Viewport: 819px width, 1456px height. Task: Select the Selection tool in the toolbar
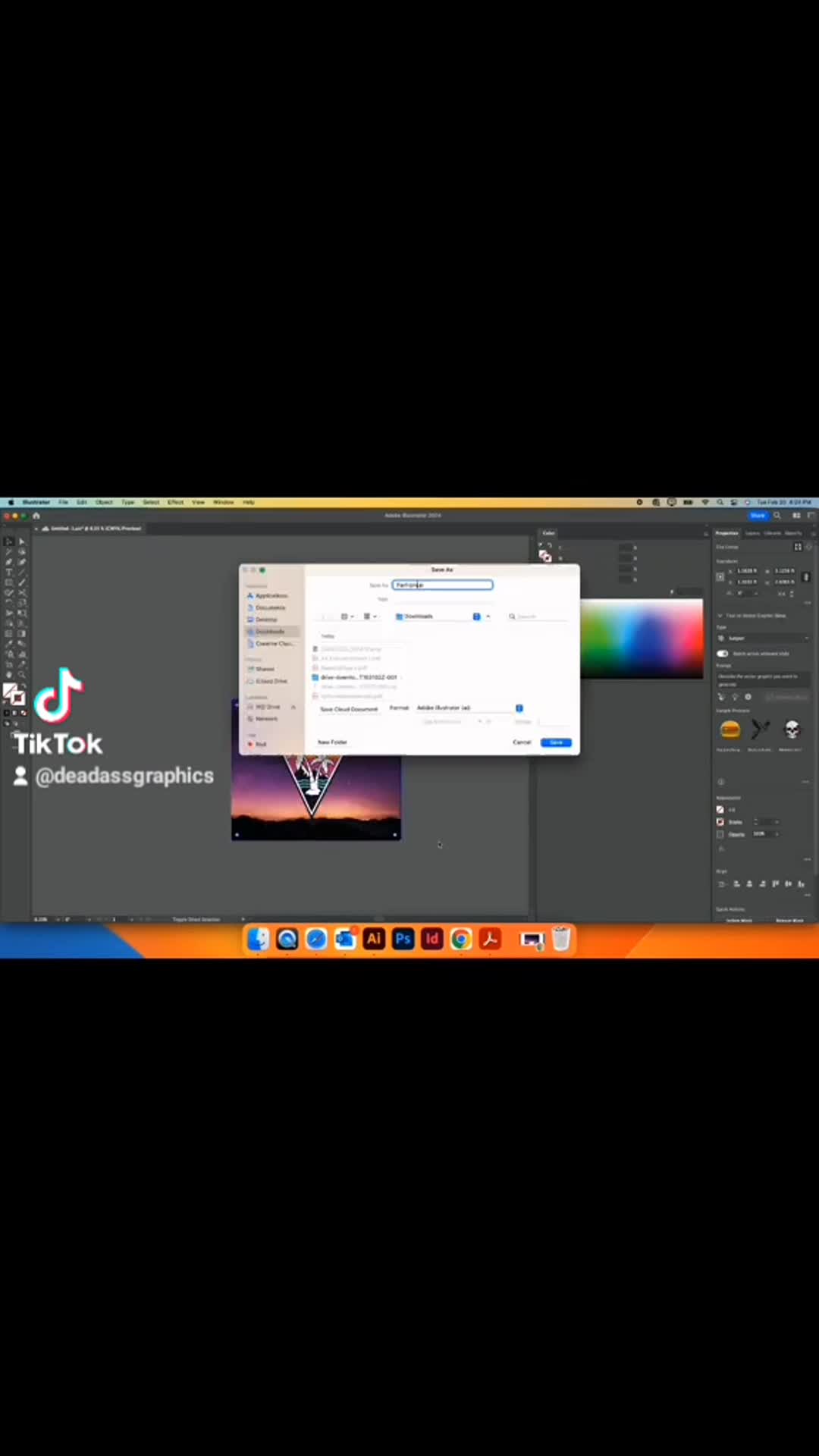point(9,541)
